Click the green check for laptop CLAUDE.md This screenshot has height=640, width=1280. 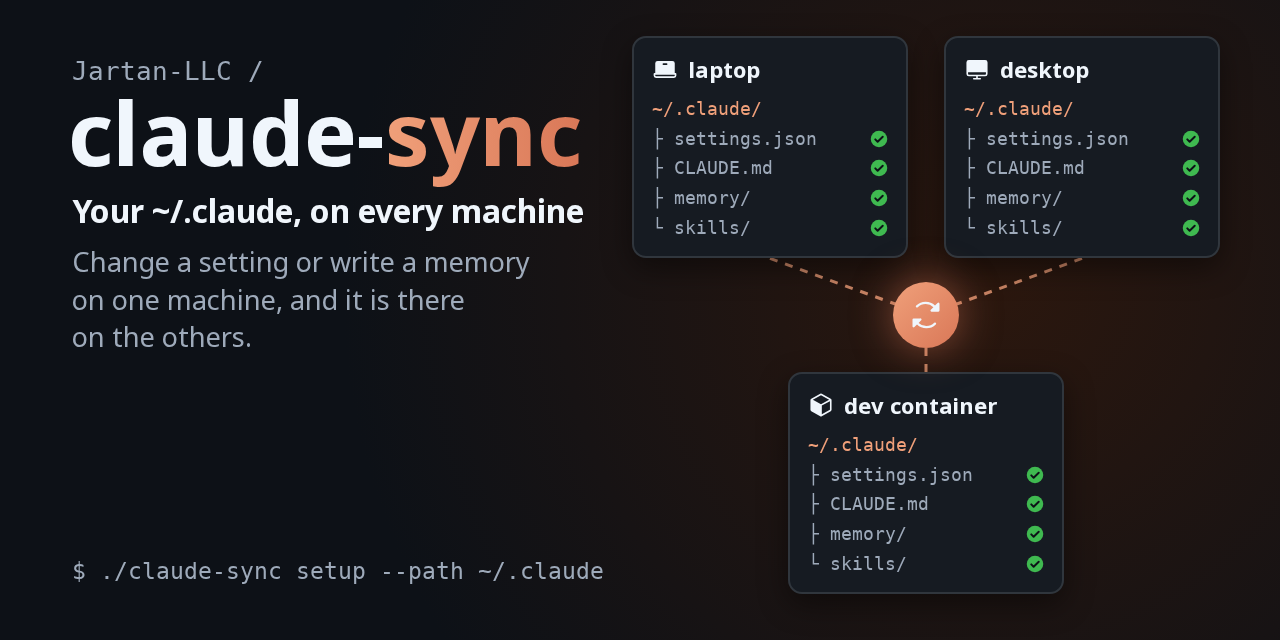879,168
